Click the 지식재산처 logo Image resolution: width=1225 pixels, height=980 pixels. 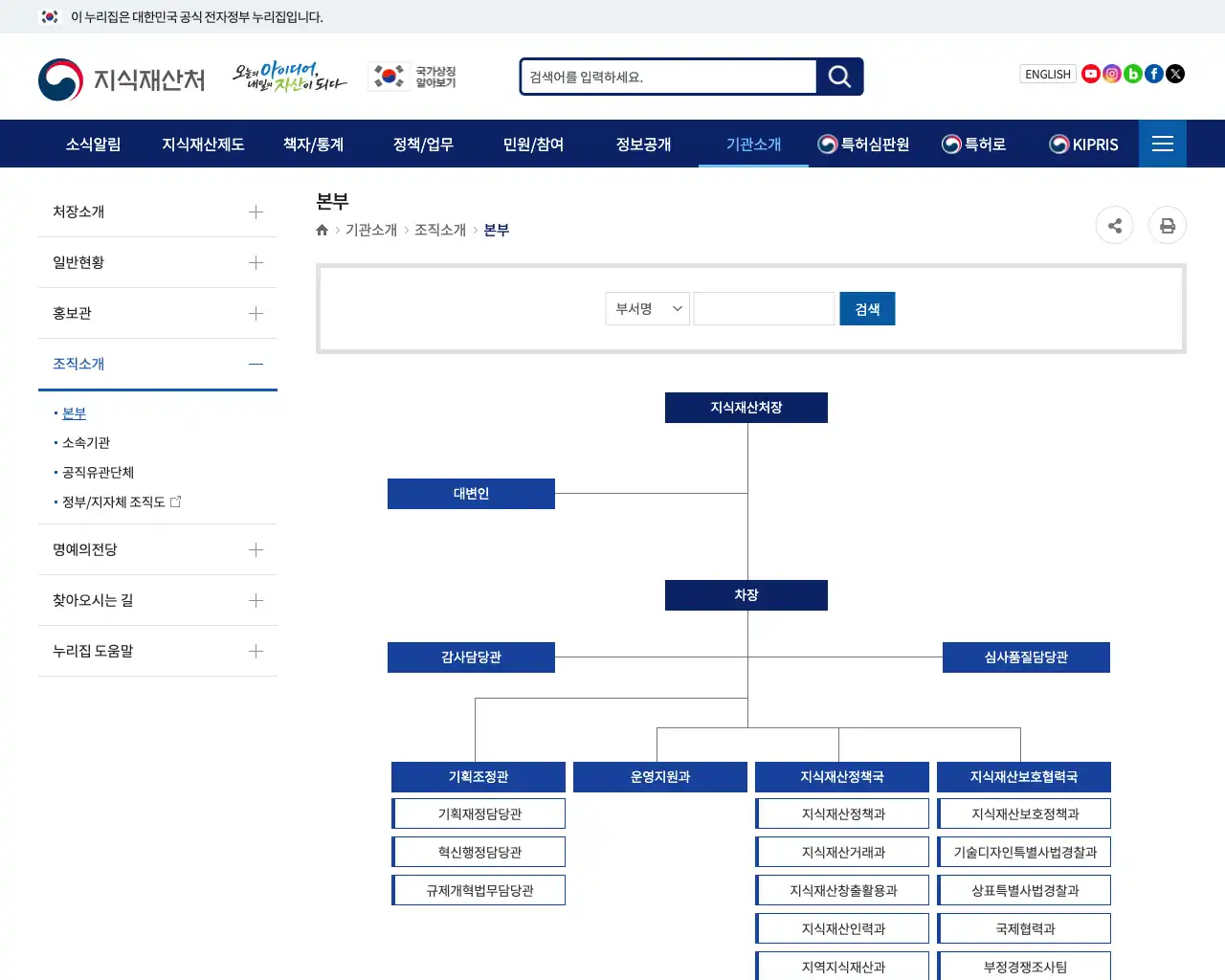[122, 79]
